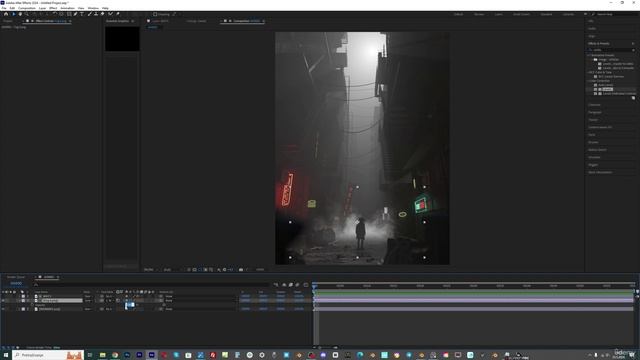Collapse the Color Correction effects category
640x360 pixels.
589,81
